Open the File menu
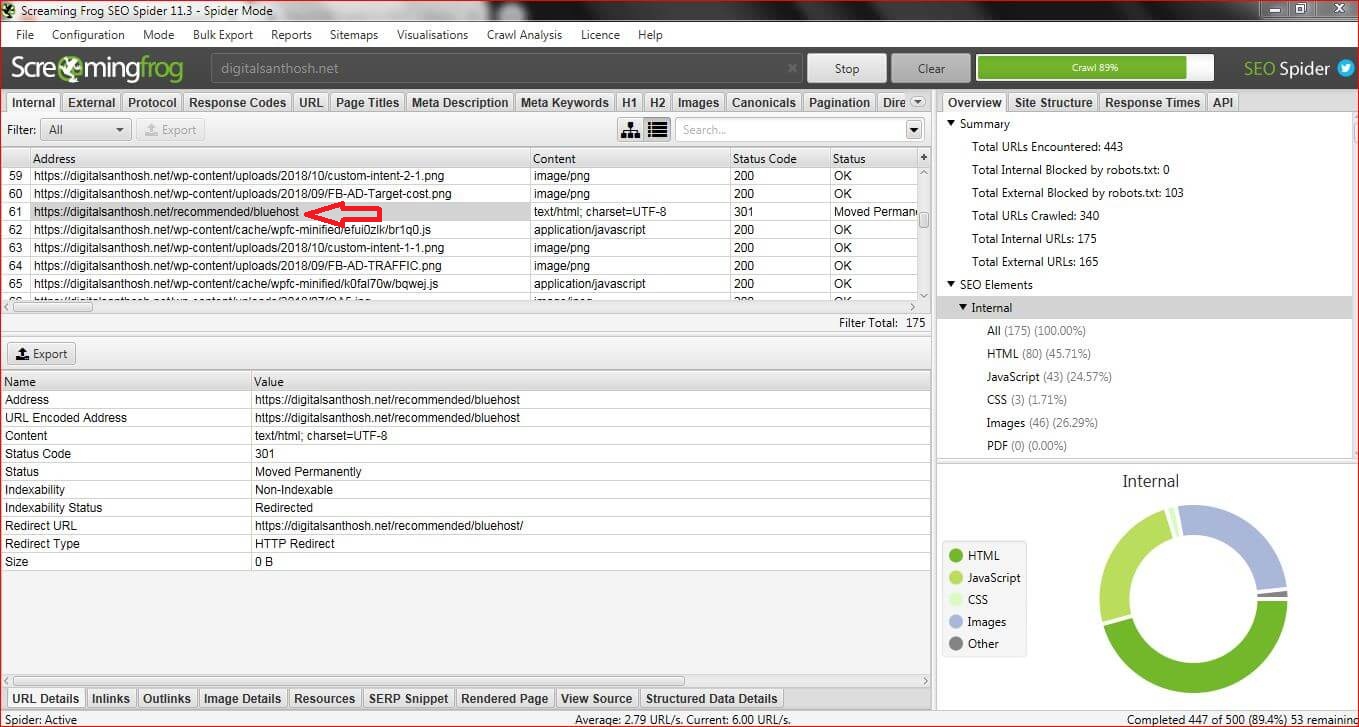This screenshot has height=727, width=1359. [25, 35]
